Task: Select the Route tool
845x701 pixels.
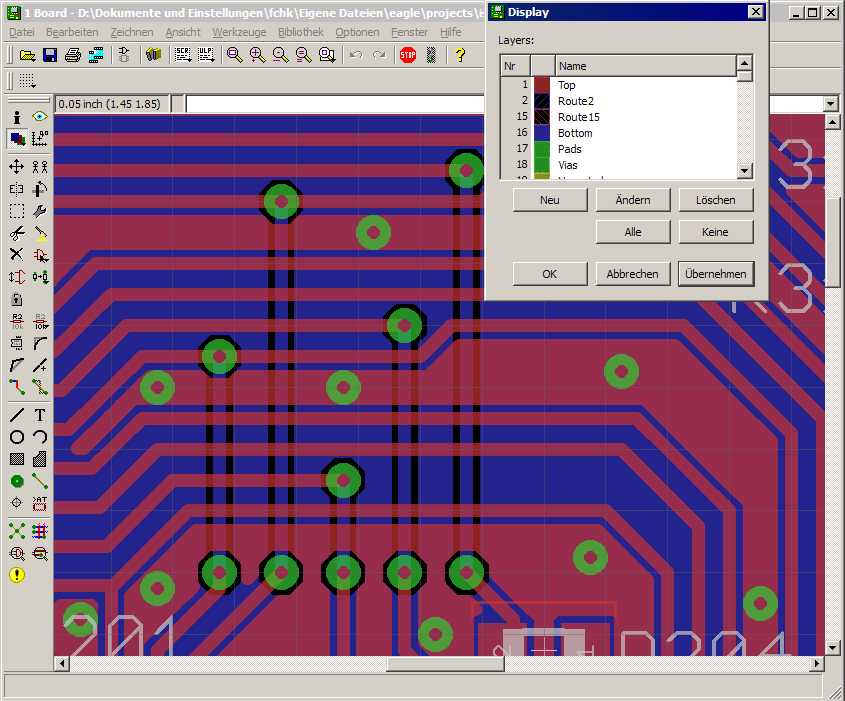Action: pos(17,386)
